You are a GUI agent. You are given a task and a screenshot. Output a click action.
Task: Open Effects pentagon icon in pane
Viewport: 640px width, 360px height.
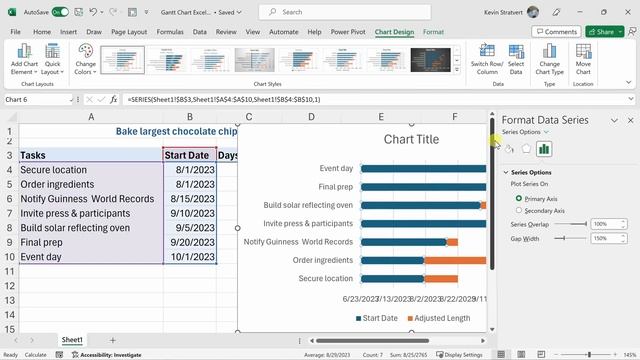pos(526,149)
